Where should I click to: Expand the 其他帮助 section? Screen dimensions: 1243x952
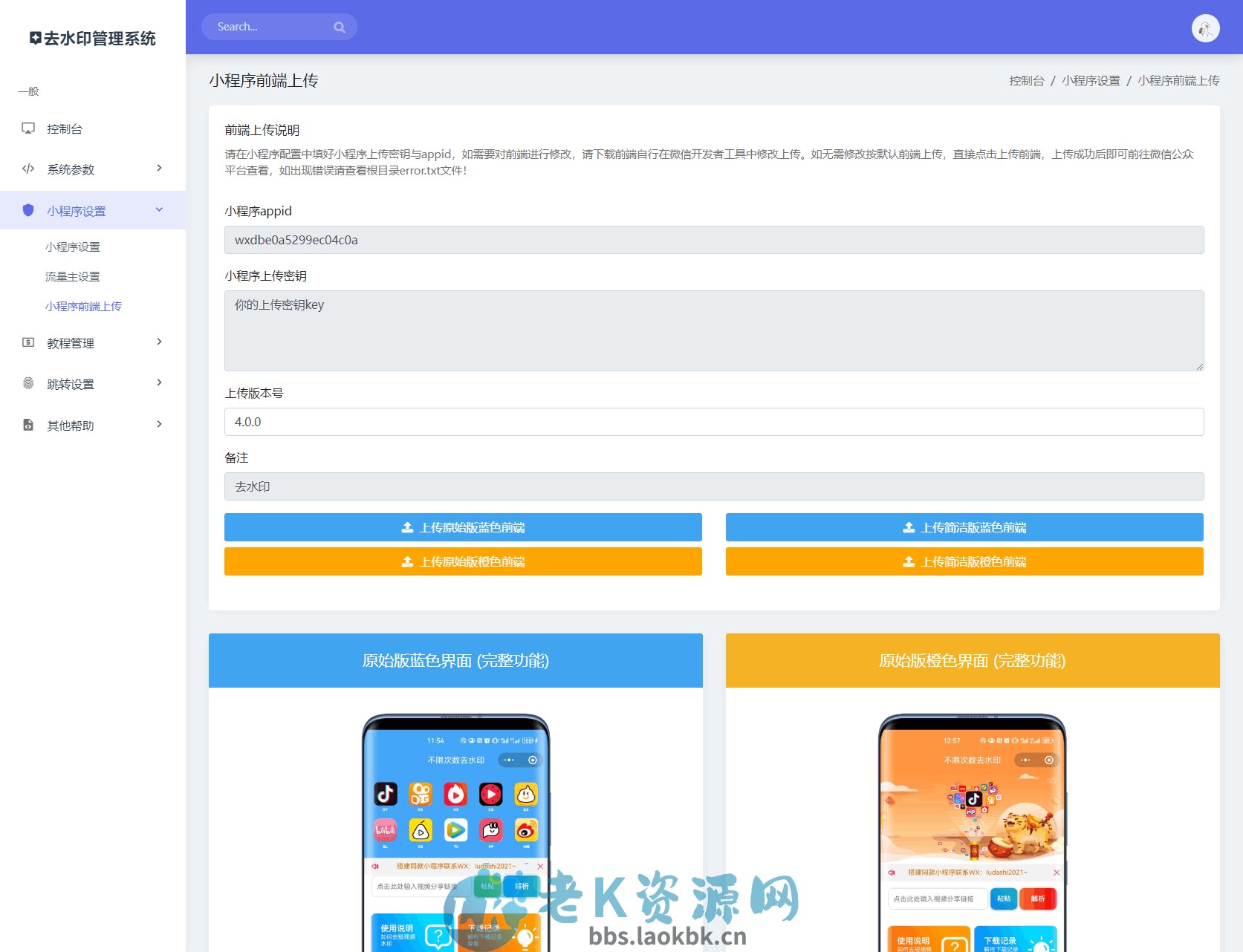(158, 424)
